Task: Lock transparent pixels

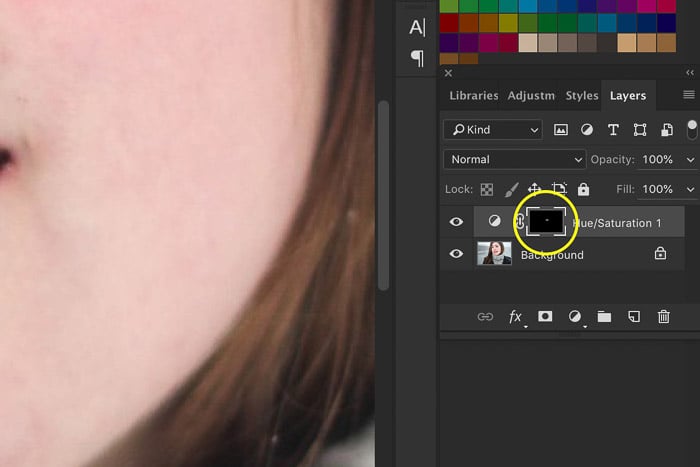Action: (487, 189)
